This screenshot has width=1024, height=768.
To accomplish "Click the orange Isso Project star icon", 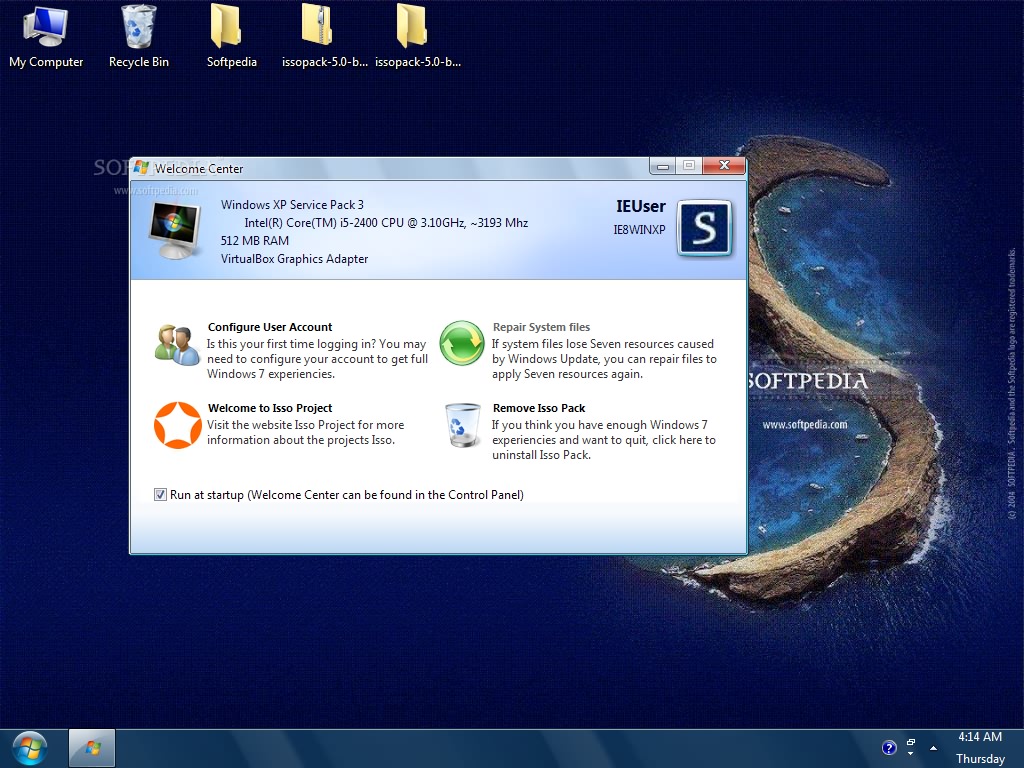I will click(178, 425).
